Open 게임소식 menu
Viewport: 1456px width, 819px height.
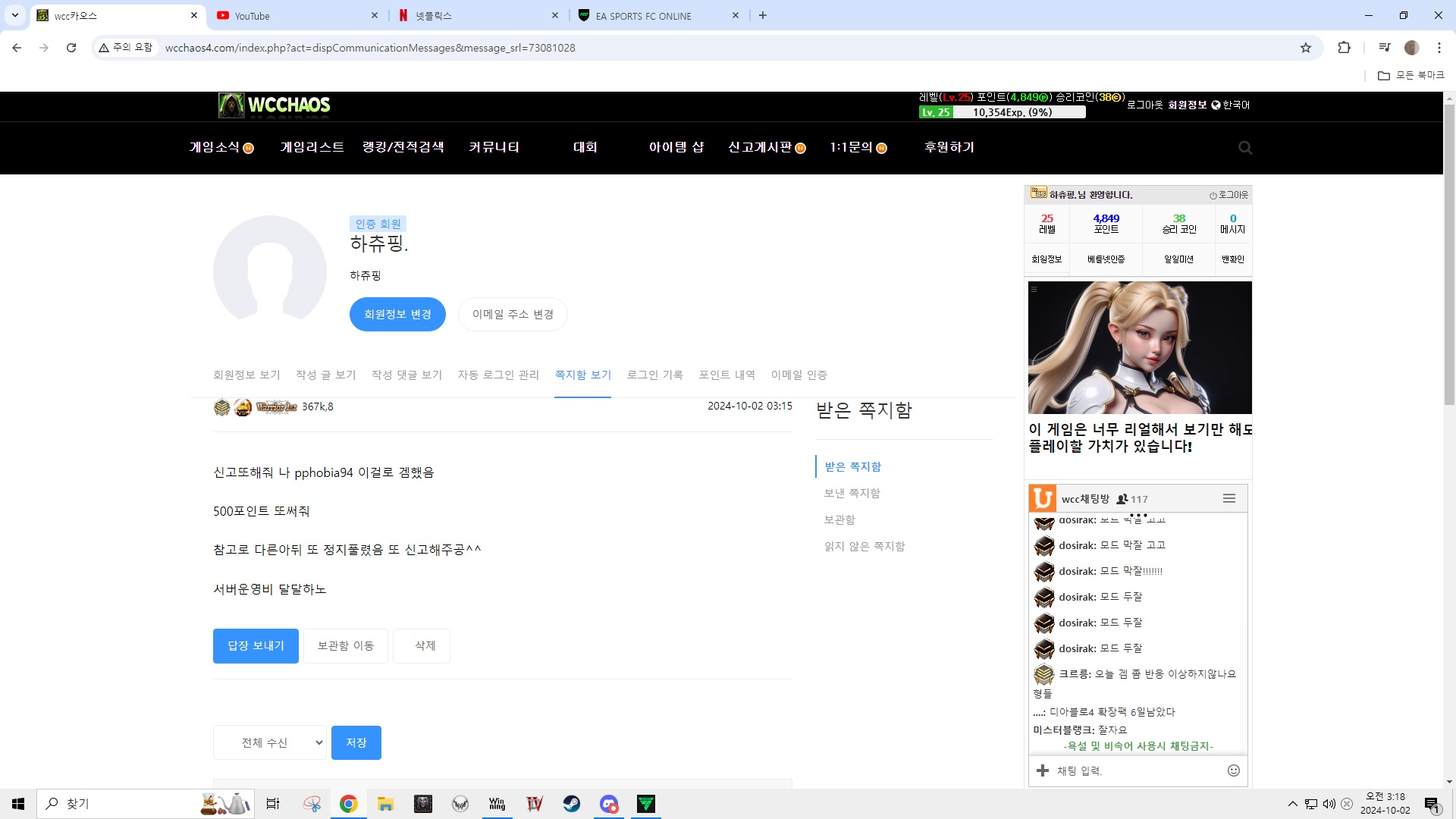coord(221,147)
